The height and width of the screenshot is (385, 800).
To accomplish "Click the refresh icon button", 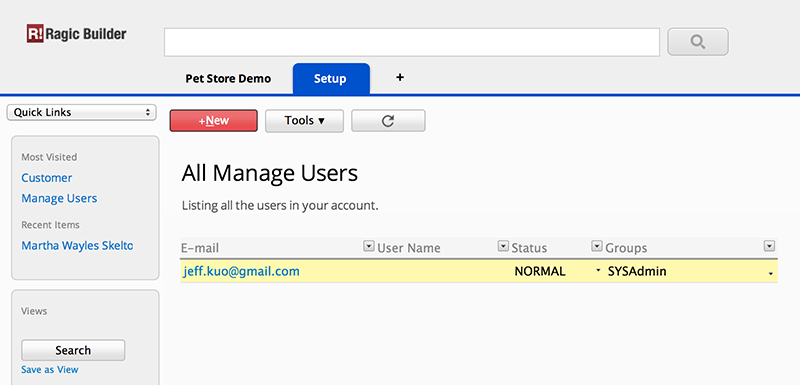I will [388, 121].
